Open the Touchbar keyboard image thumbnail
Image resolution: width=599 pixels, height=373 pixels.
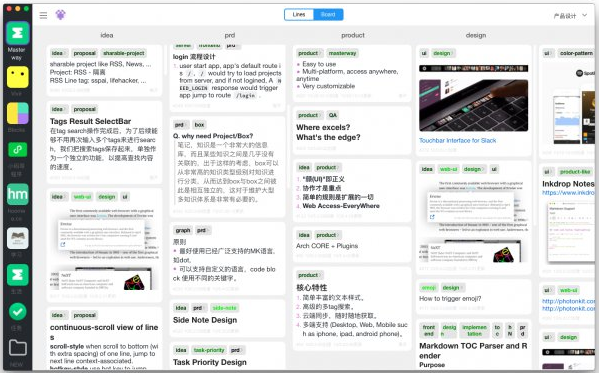click(474, 105)
